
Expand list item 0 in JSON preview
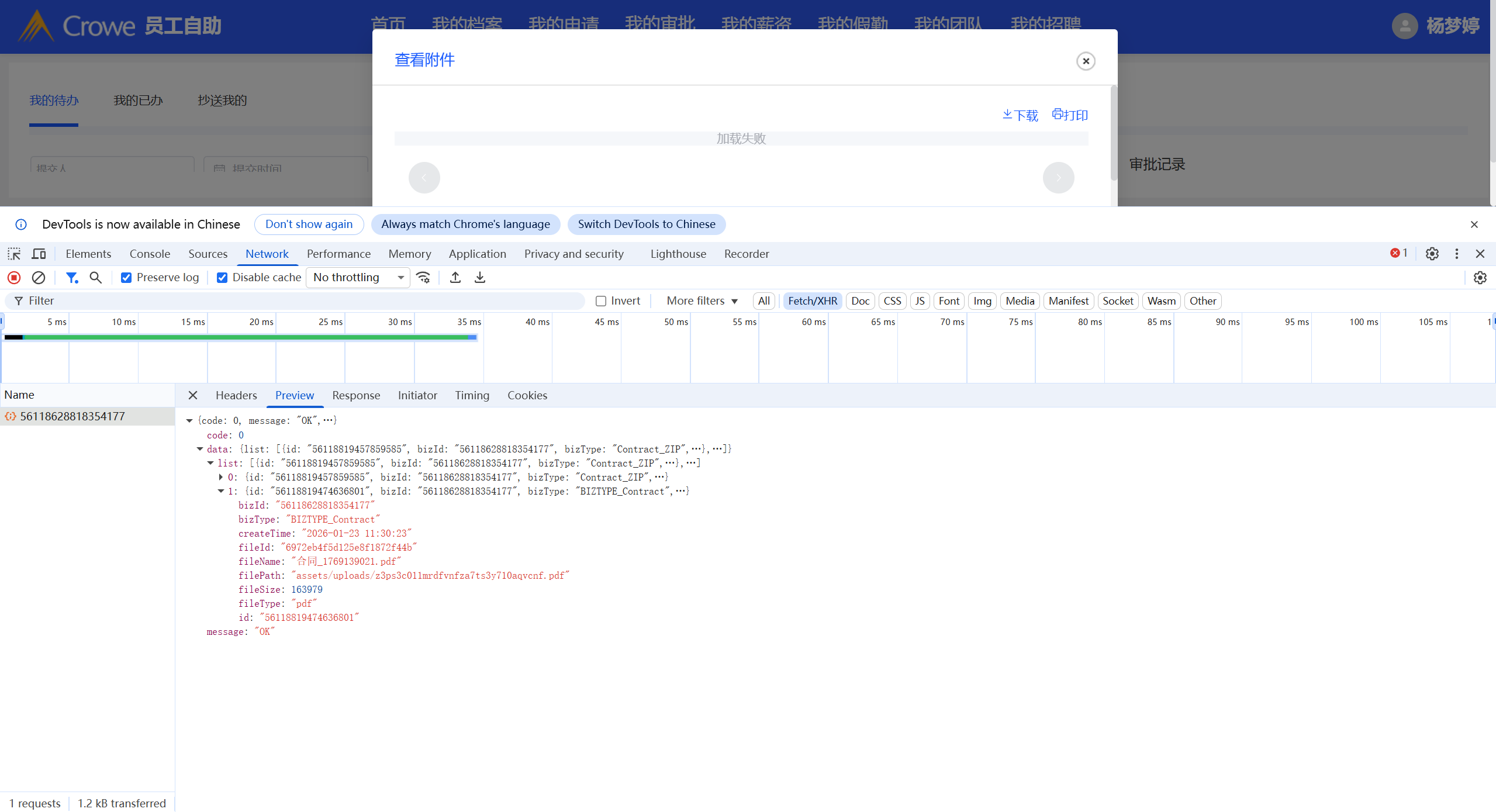[221, 477]
